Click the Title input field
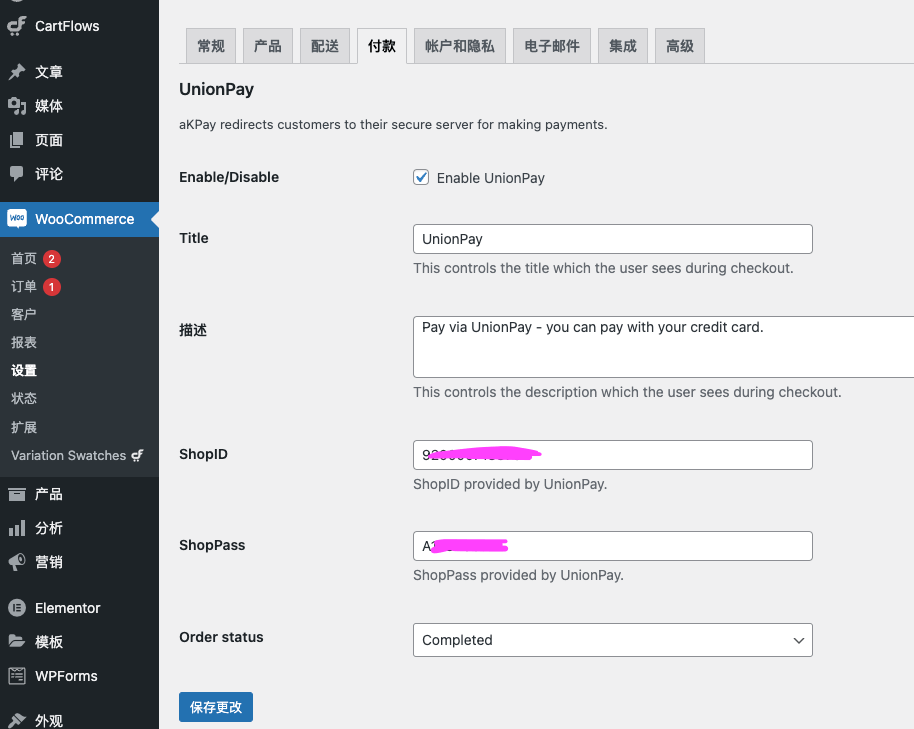The height and width of the screenshot is (729, 914). [613, 239]
